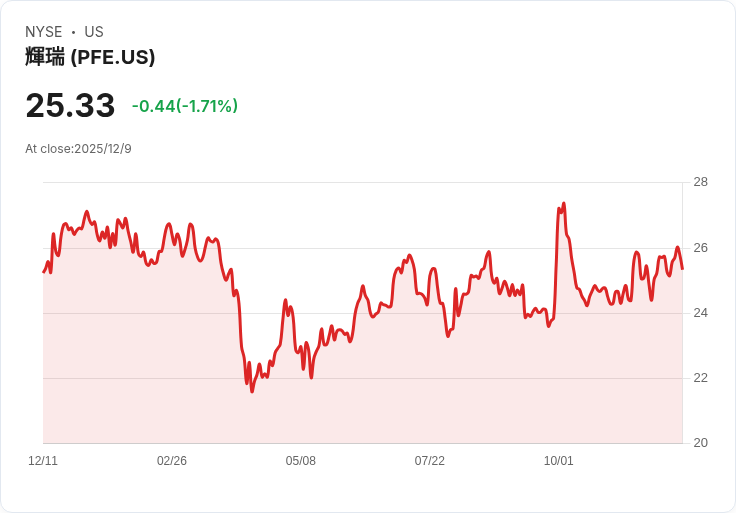Click the 24 price axis label
The height and width of the screenshot is (513, 736).
coord(700,313)
